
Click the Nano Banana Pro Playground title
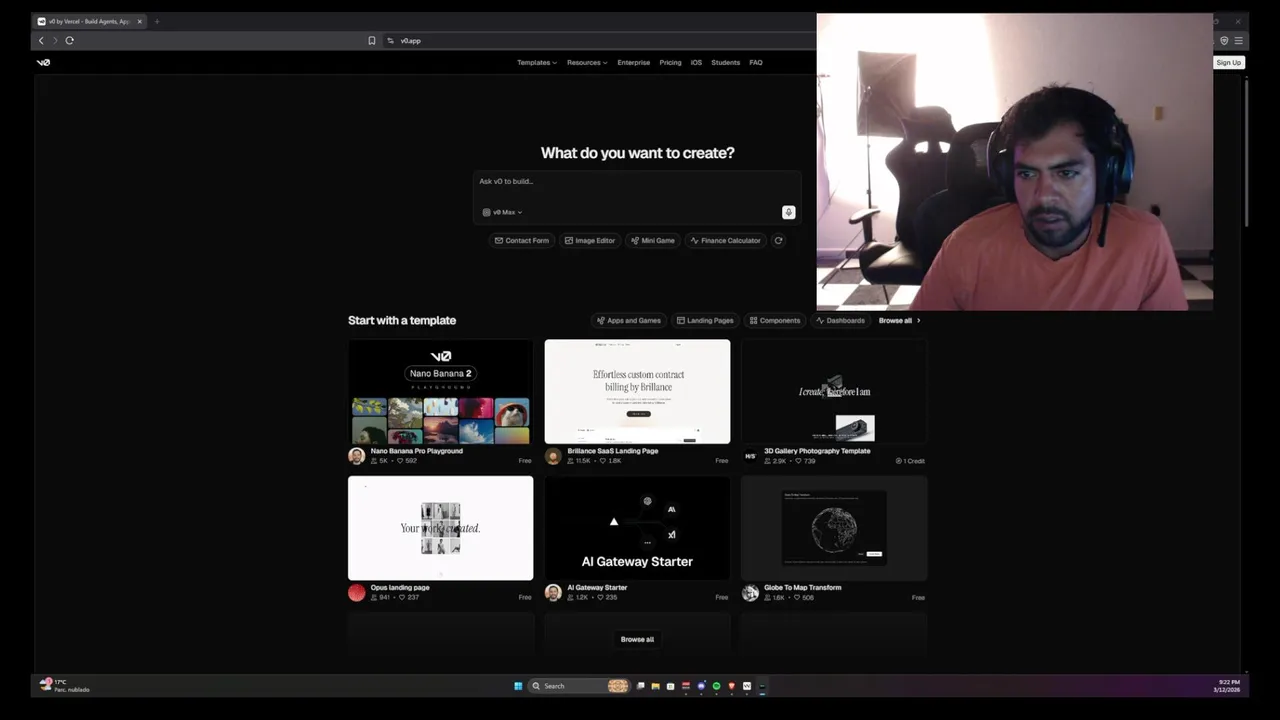[x=416, y=451]
